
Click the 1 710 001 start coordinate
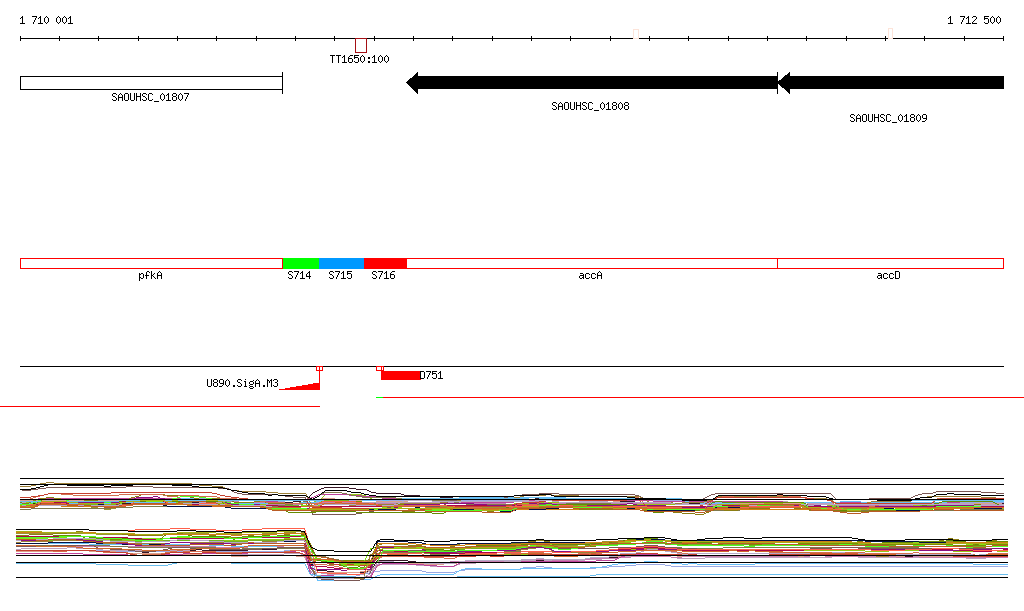(46, 20)
